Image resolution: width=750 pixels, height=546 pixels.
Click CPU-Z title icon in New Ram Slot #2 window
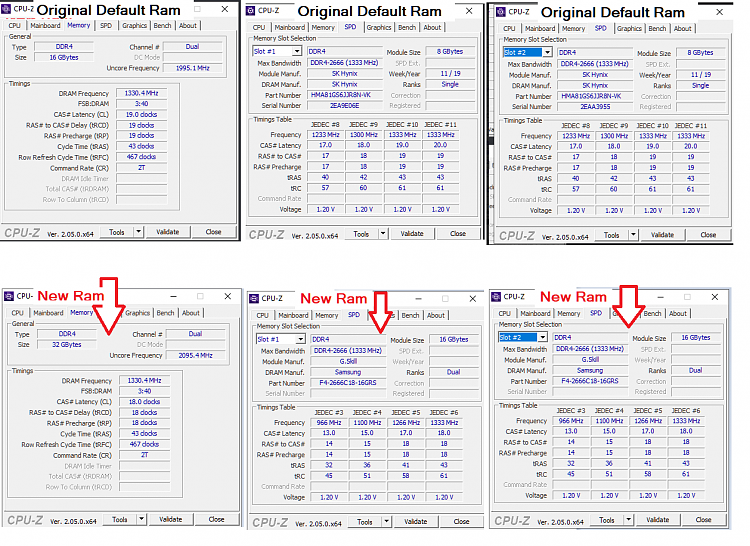click(496, 296)
